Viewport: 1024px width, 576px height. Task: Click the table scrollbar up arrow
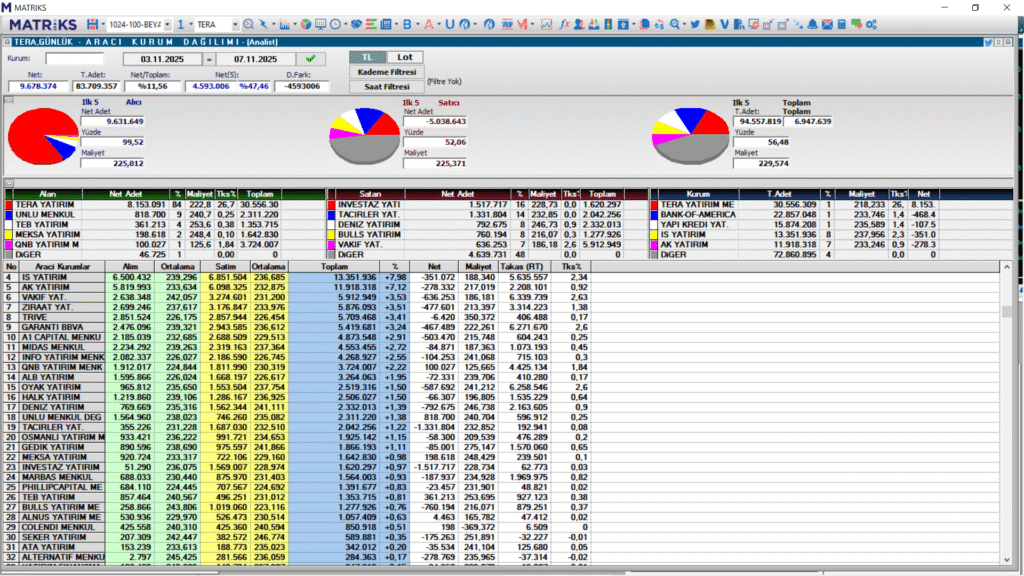pyautogui.click(x=1006, y=267)
